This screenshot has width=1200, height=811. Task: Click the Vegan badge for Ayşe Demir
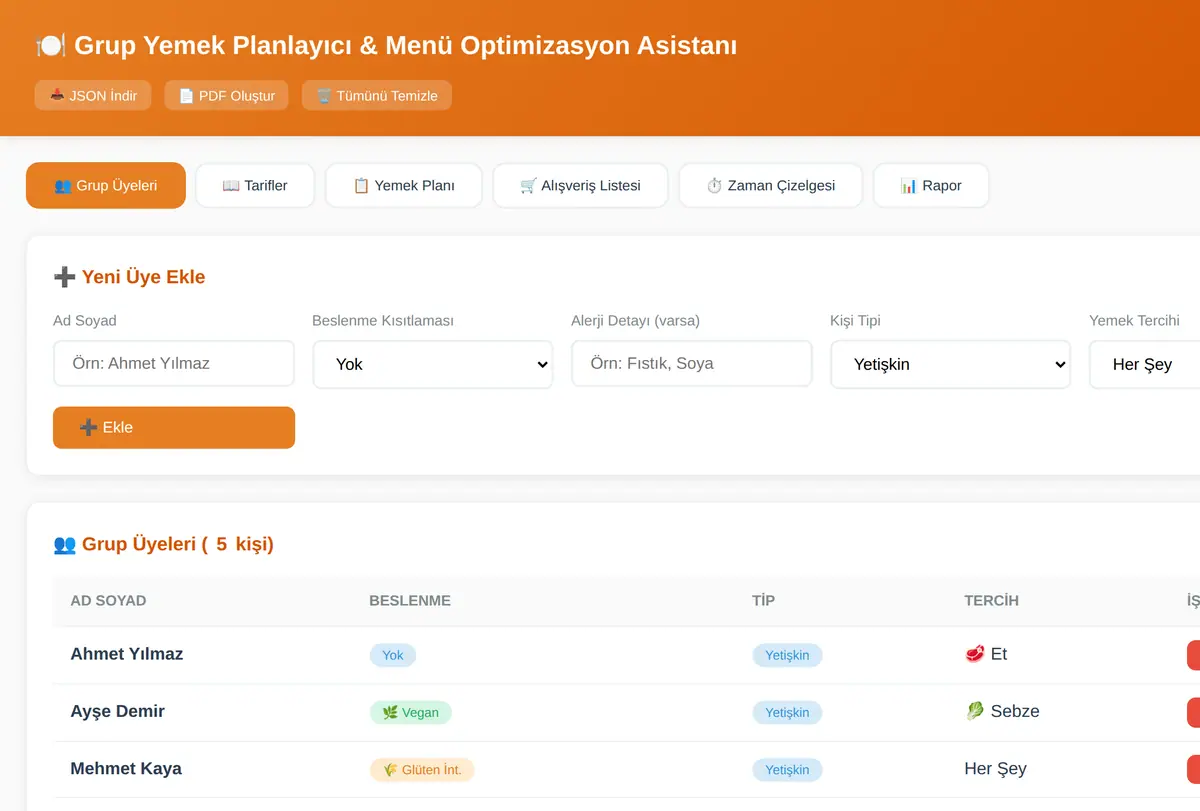(x=411, y=713)
